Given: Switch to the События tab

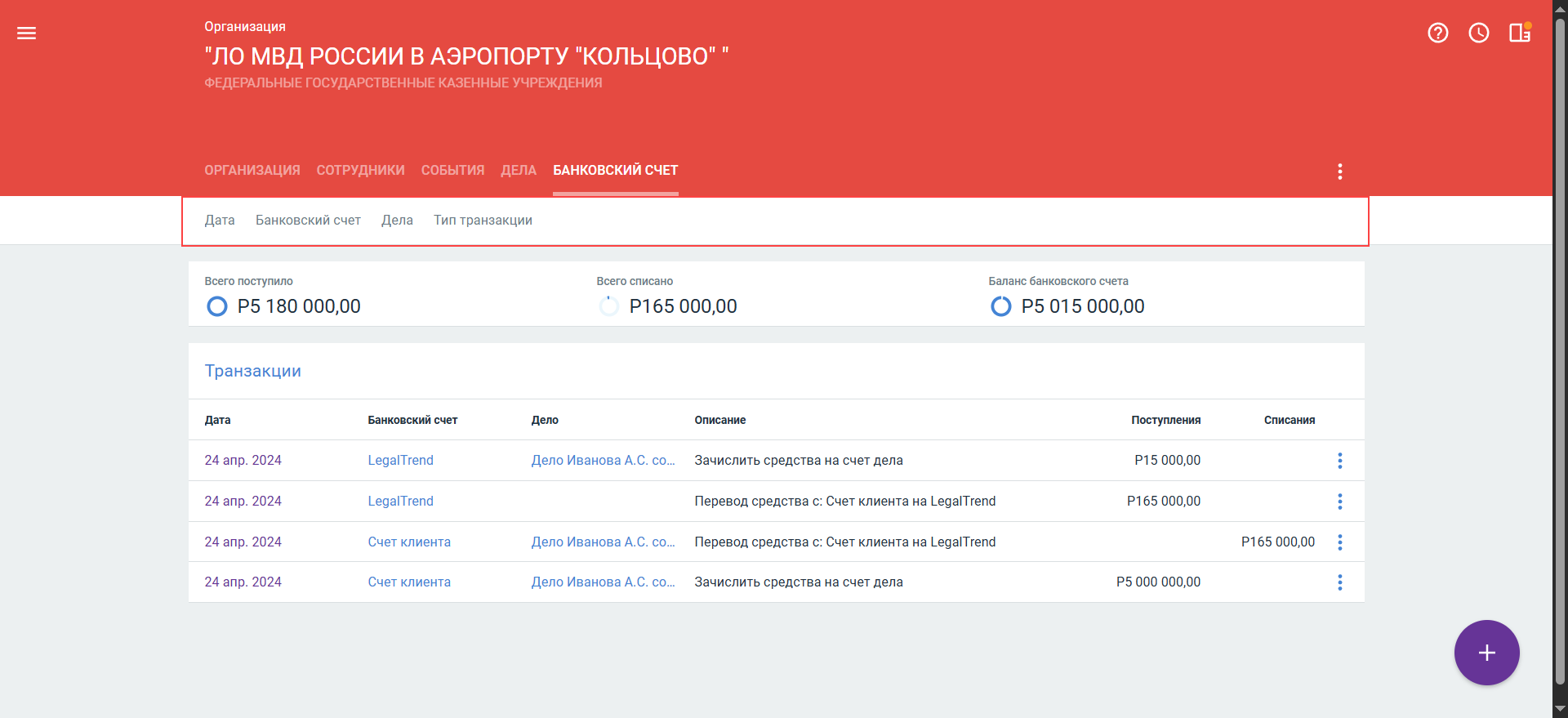Looking at the screenshot, I should pos(452,171).
